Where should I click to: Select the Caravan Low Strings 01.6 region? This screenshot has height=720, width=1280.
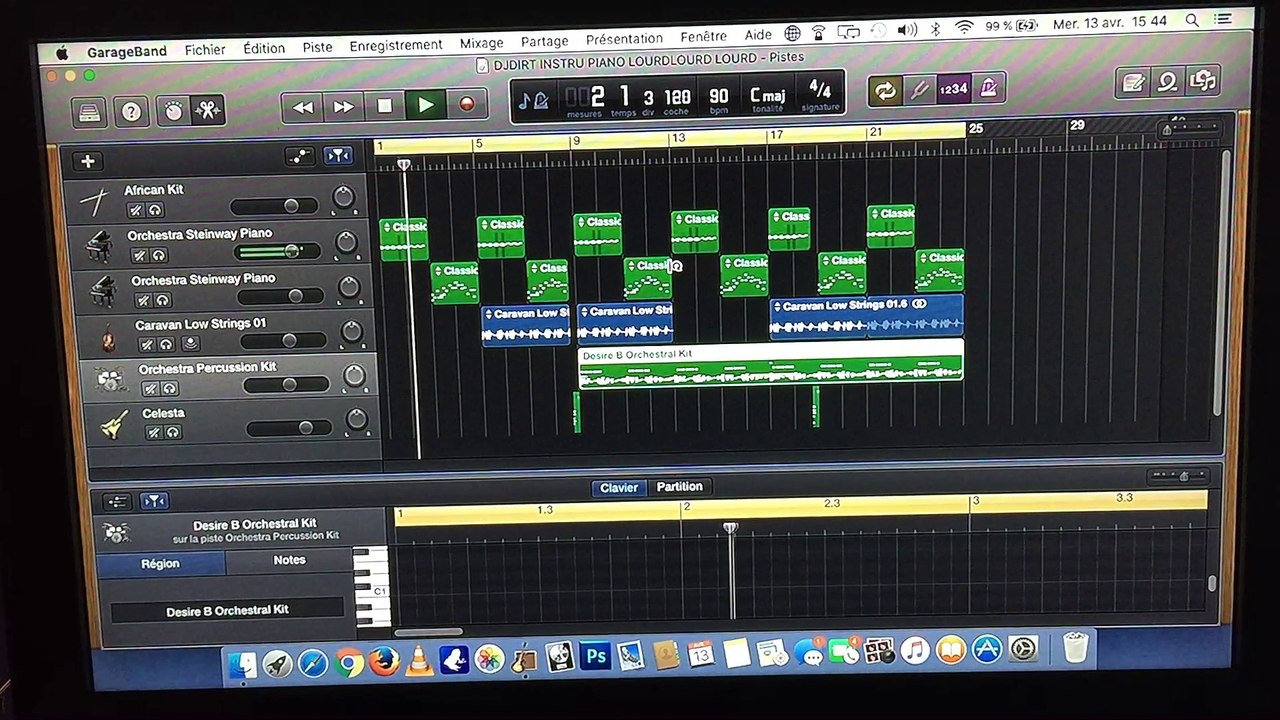point(867,316)
